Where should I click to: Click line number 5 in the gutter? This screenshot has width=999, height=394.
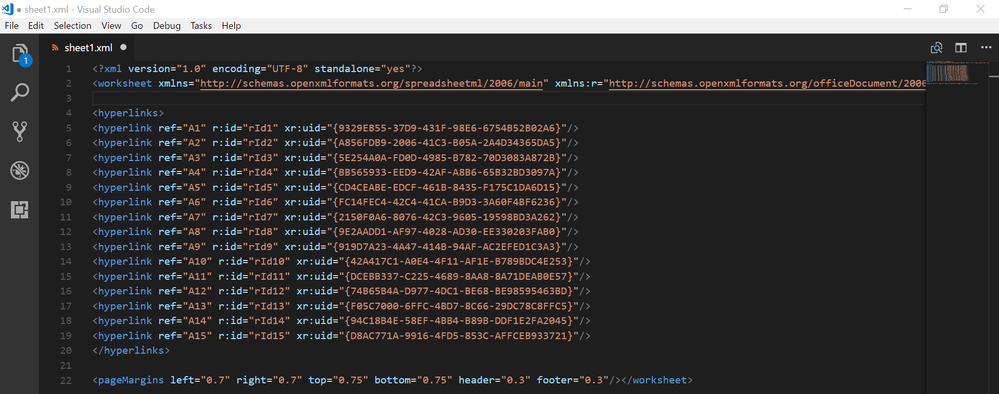point(68,128)
